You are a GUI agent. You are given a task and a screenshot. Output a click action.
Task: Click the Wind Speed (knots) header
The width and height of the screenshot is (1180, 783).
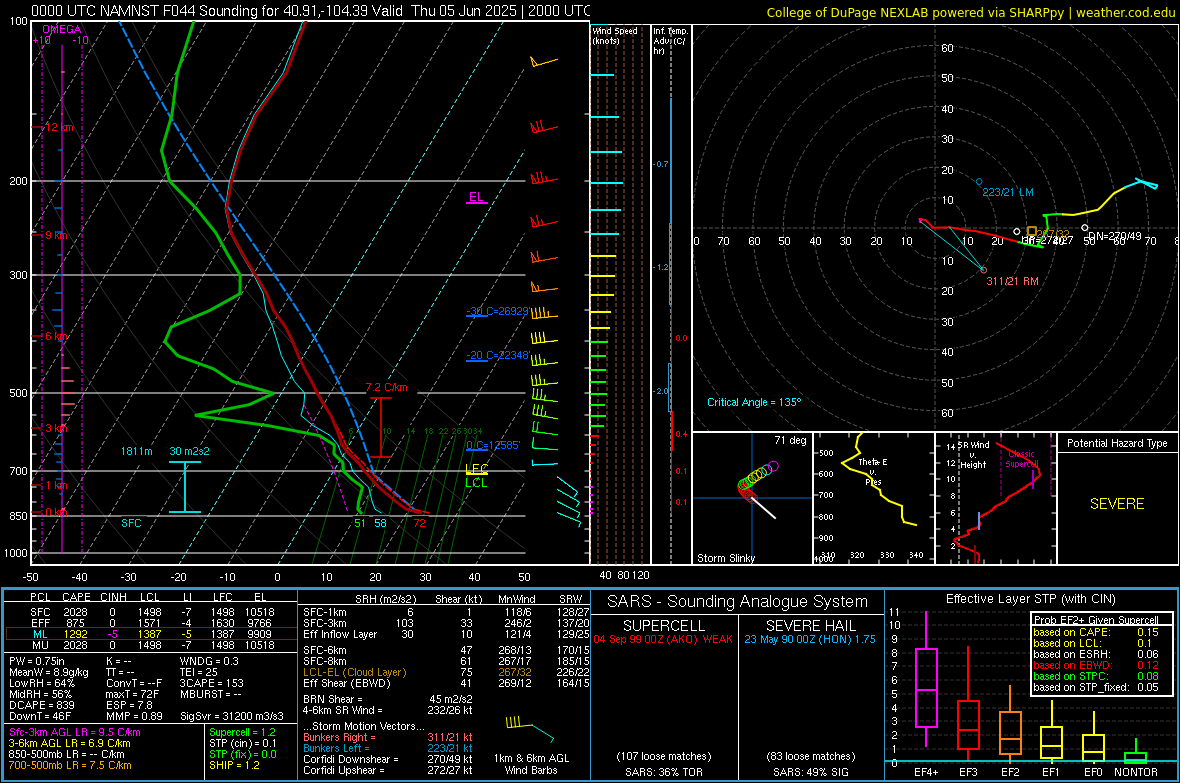[x=615, y=35]
